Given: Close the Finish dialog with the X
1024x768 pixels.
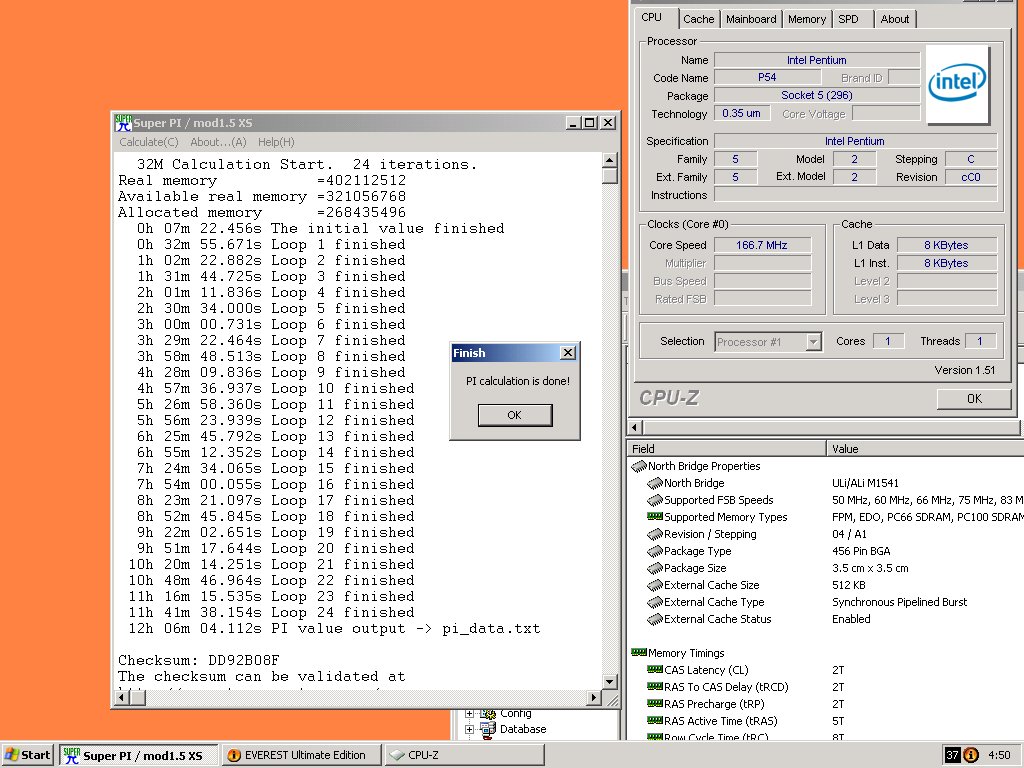Looking at the screenshot, I should click(x=568, y=353).
